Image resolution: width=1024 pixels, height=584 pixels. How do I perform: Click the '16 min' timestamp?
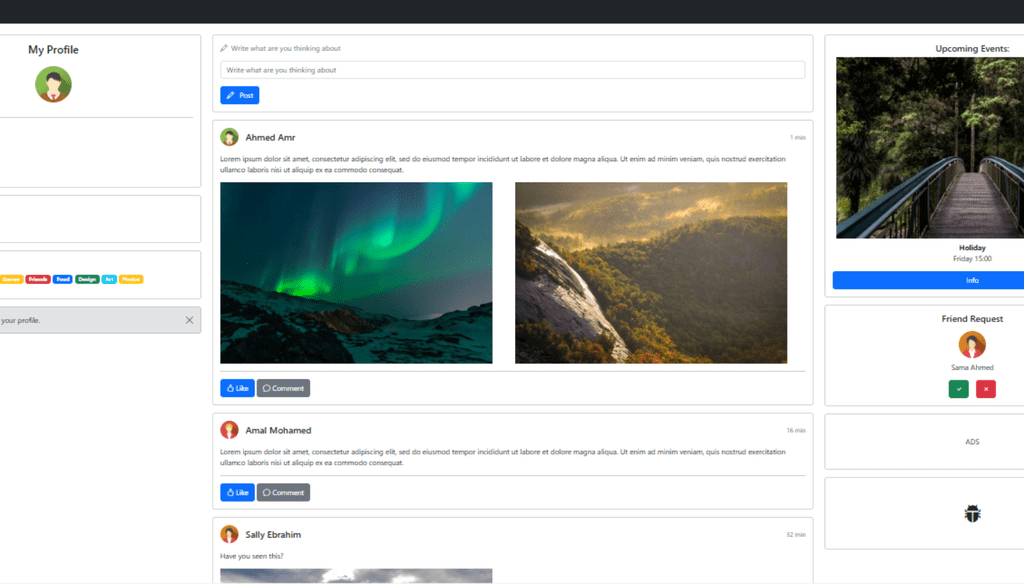(x=796, y=430)
